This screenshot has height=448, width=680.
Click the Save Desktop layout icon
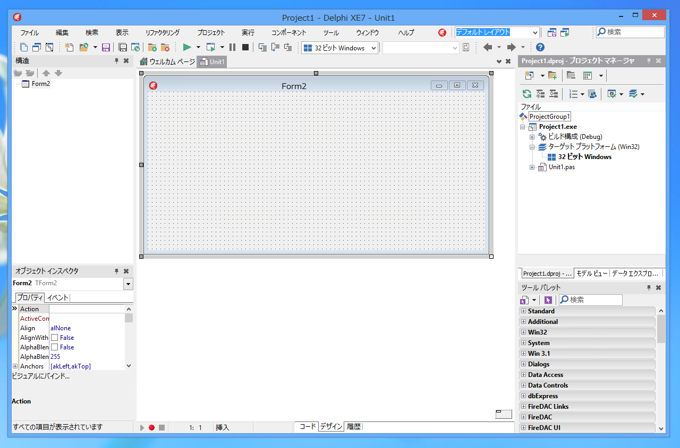click(552, 33)
